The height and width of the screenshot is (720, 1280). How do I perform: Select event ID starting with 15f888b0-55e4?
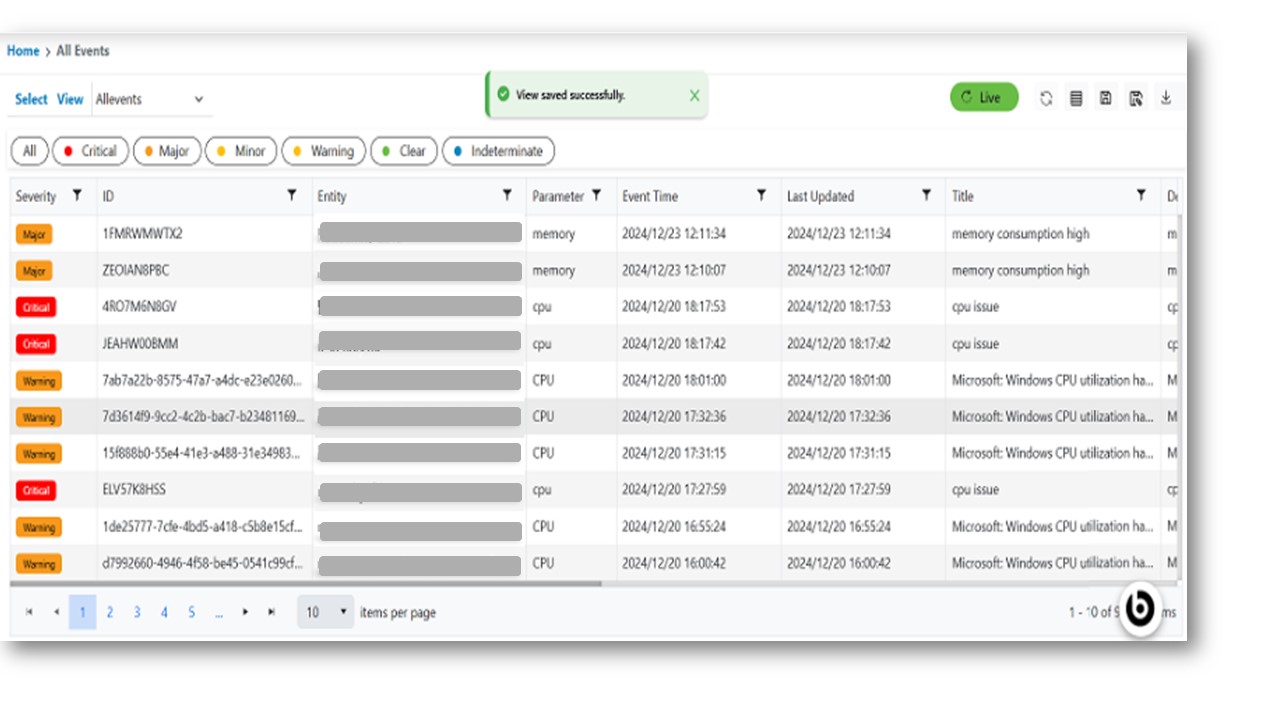click(x=202, y=453)
